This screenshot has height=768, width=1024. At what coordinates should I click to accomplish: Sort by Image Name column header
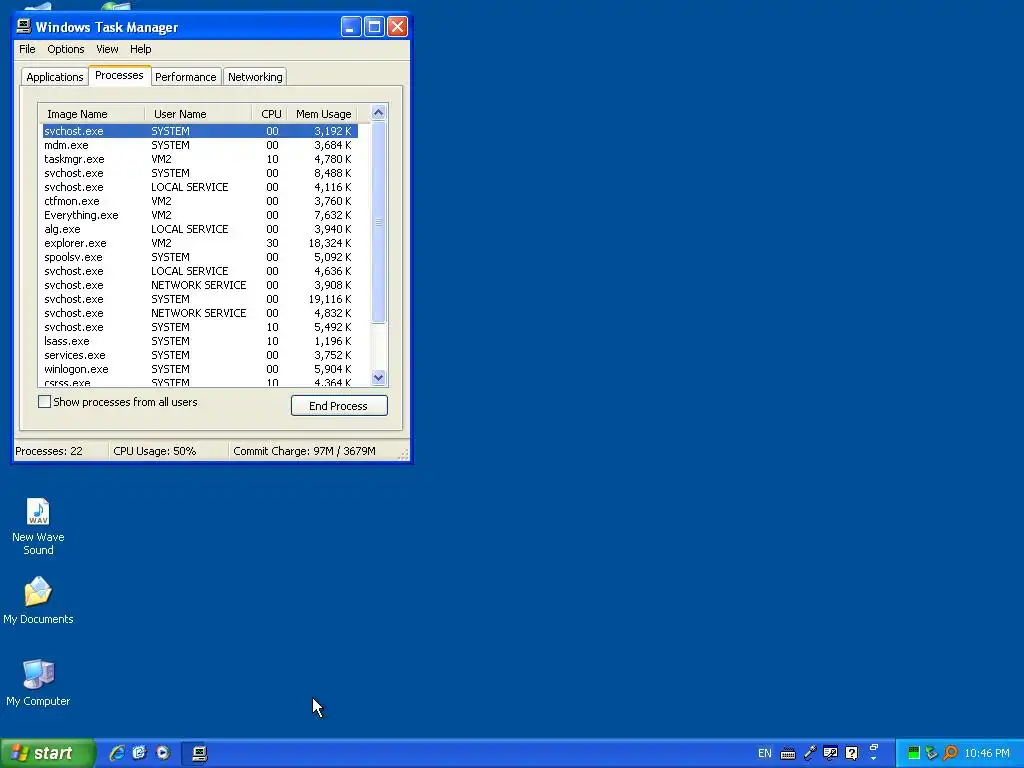[91, 114]
